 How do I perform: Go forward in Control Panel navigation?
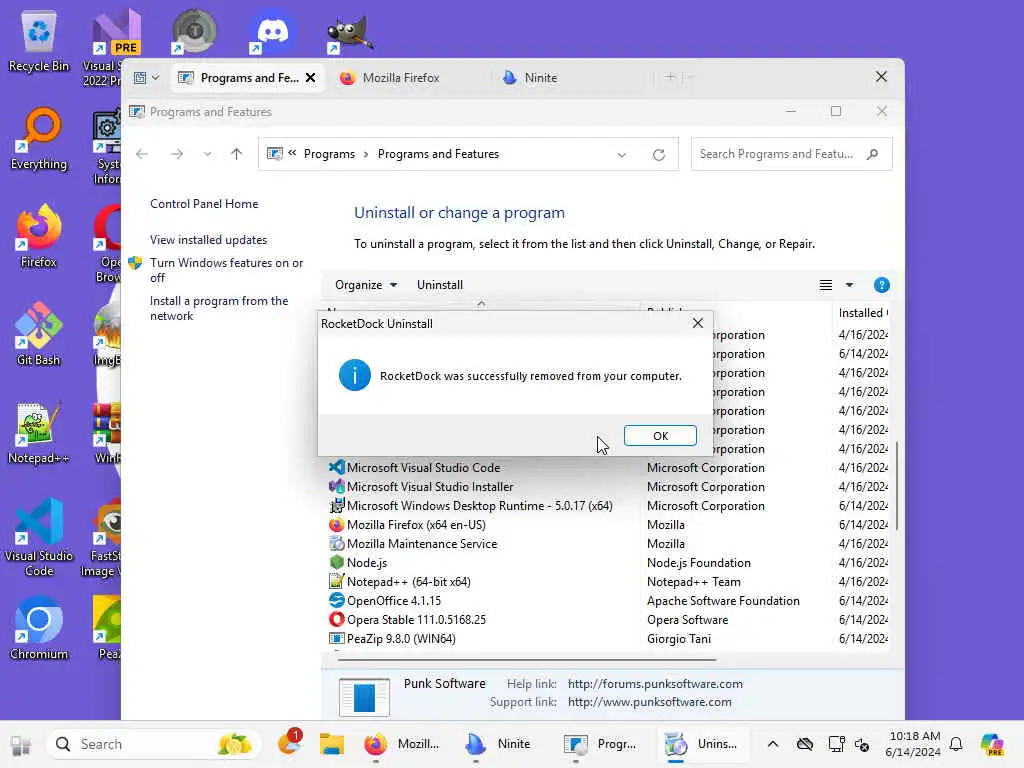[x=176, y=154]
